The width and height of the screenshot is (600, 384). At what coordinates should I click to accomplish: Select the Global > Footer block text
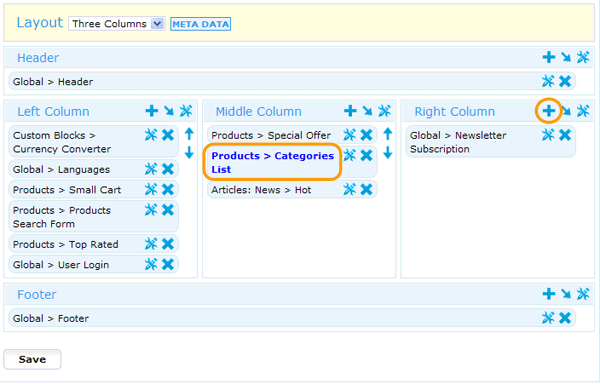[x=51, y=318]
